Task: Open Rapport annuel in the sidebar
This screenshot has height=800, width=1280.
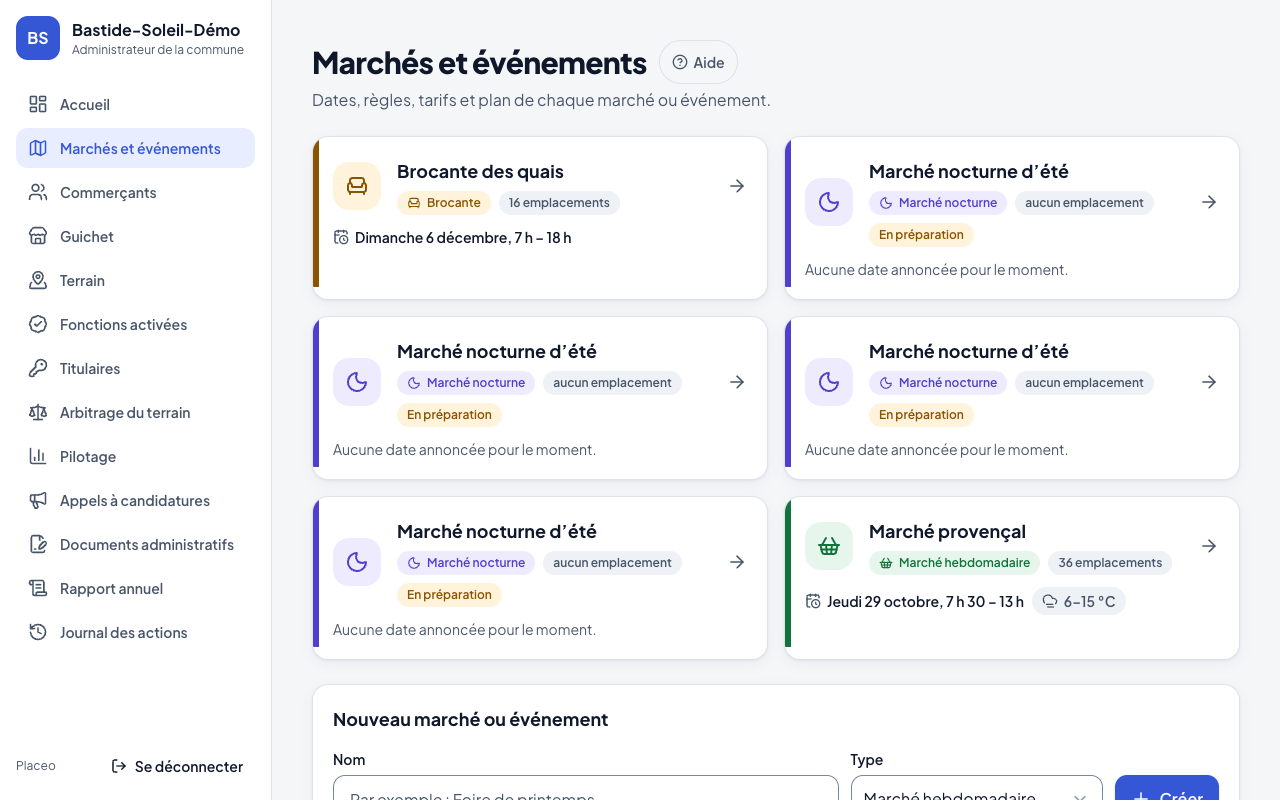Action: 135,588
